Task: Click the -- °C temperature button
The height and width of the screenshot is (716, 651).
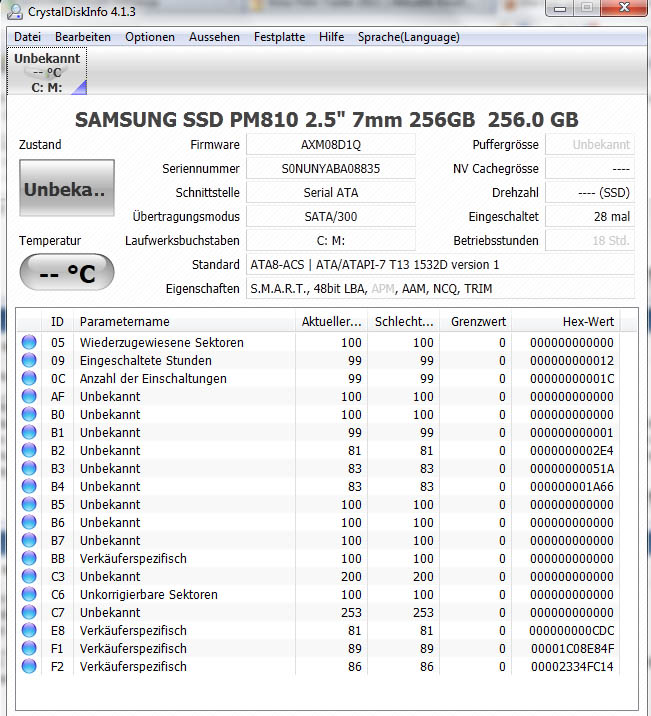Action: pos(67,273)
